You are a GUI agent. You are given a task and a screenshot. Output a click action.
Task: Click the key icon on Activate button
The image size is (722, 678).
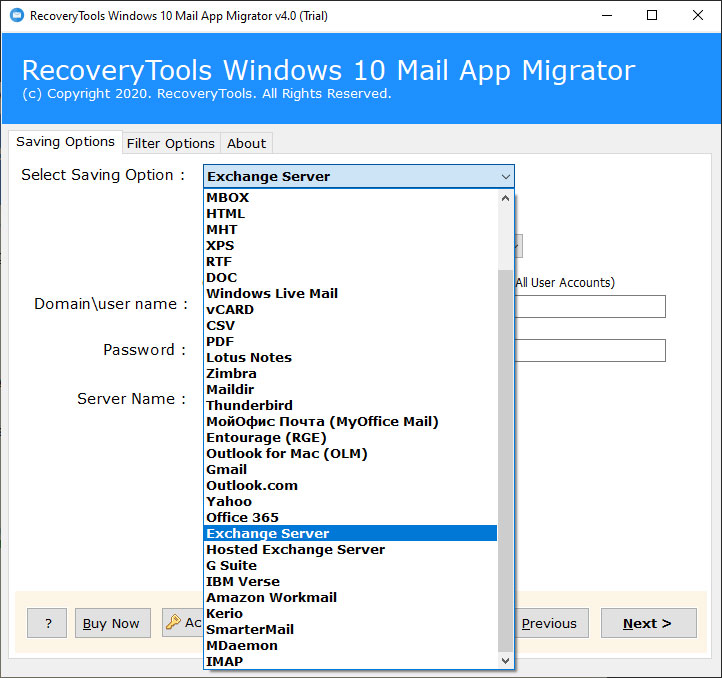(x=174, y=622)
